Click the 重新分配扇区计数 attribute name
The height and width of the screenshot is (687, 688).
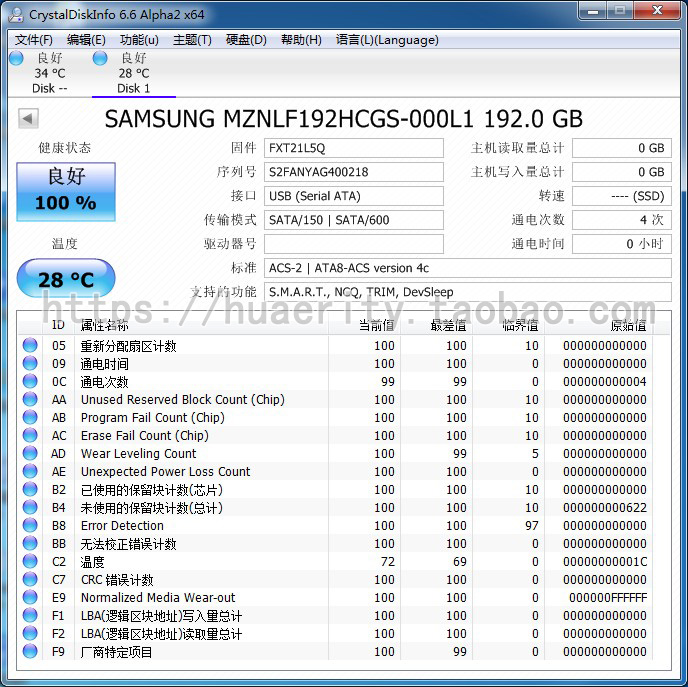click(129, 346)
